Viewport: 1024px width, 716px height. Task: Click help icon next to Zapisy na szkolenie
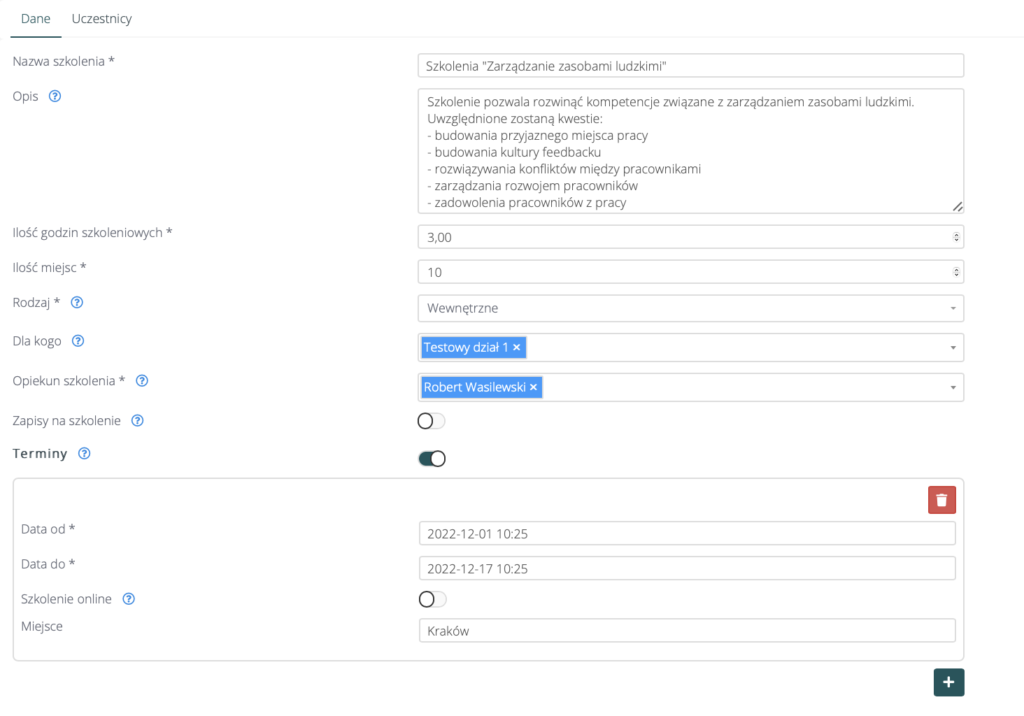pos(138,421)
